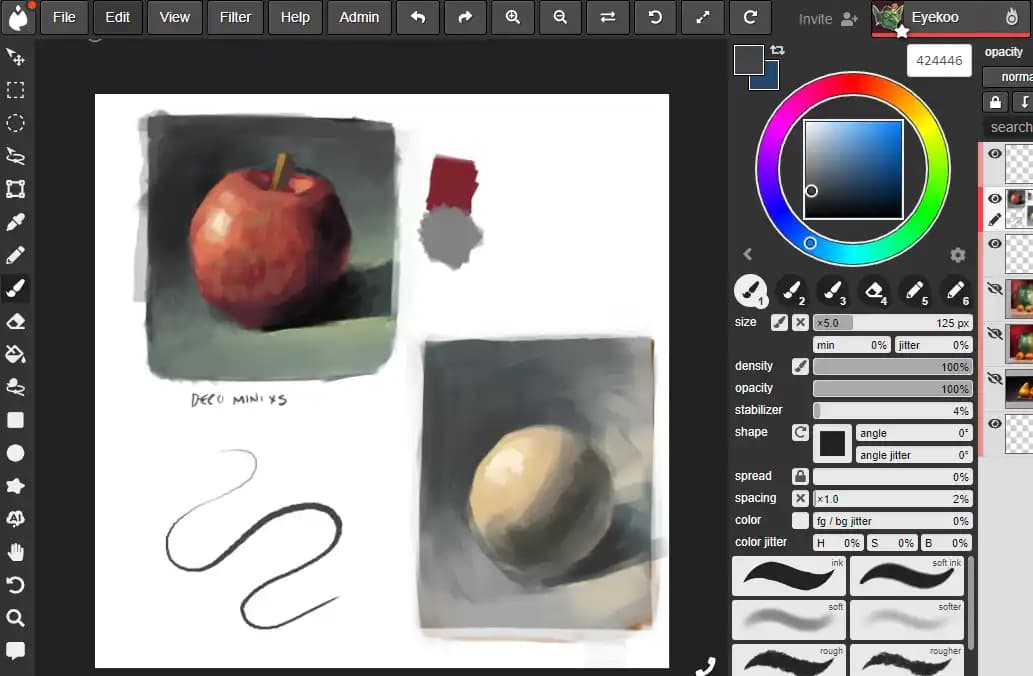
Task: Select the ellipse shape tool
Action: (15, 453)
